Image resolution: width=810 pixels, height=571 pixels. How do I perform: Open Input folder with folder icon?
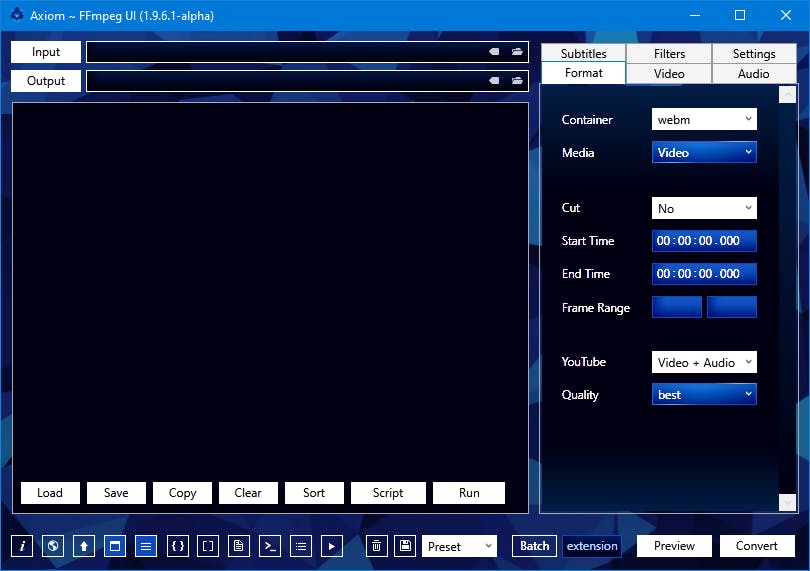click(x=517, y=52)
